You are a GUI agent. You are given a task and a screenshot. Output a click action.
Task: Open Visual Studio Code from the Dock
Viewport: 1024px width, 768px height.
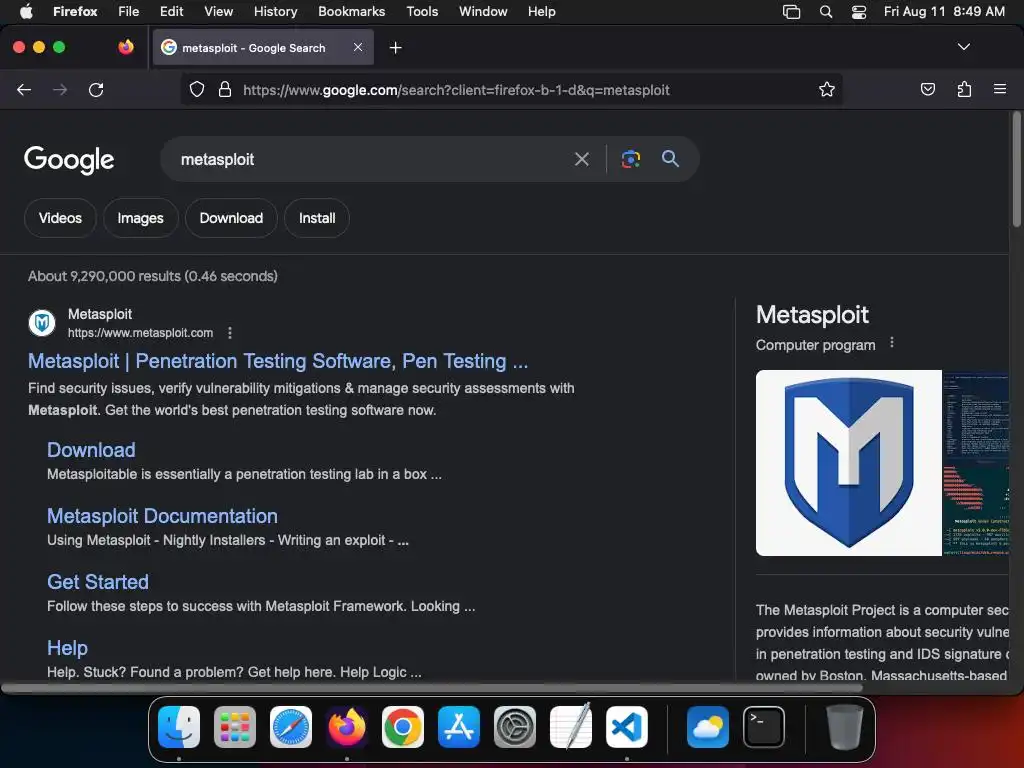point(626,726)
